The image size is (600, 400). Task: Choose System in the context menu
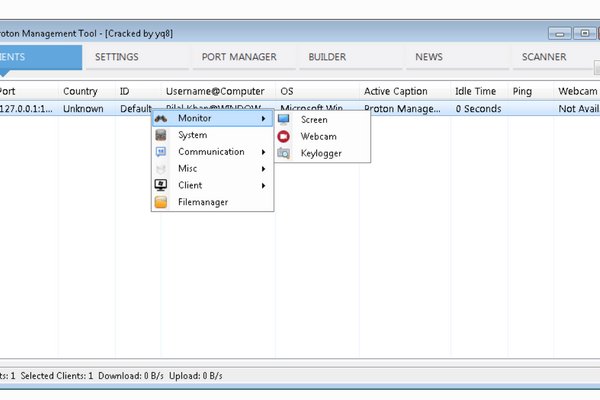(x=213, y=135)
